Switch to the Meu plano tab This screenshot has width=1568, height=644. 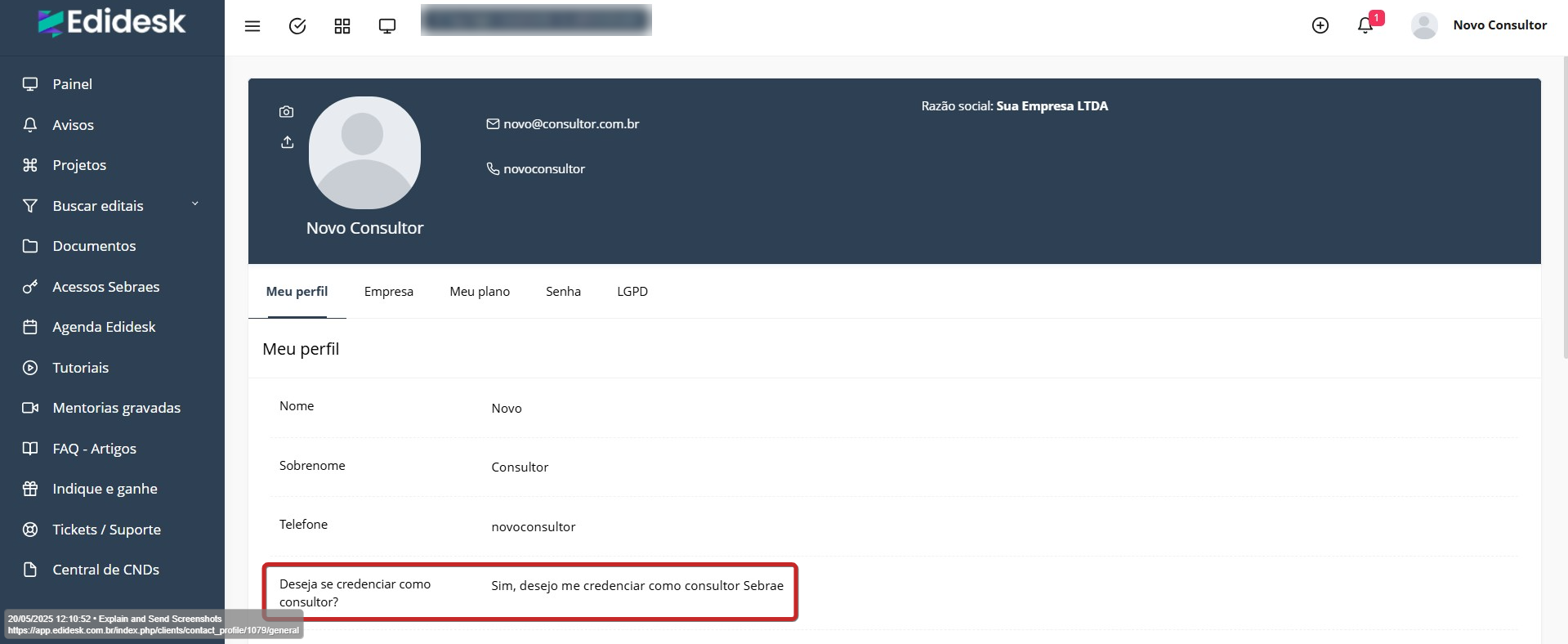click(x=480, y=292)
